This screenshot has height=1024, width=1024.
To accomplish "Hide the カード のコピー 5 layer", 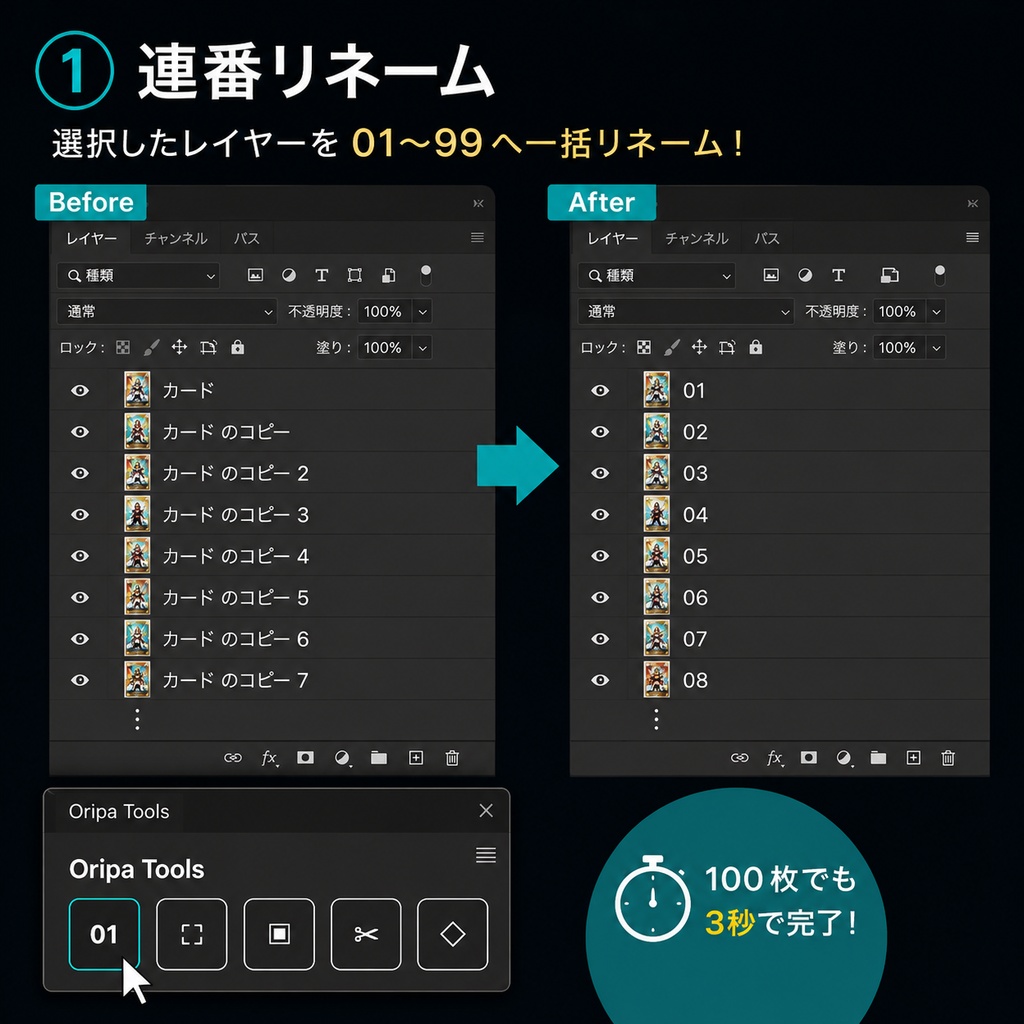I will (x=80, y=598).
